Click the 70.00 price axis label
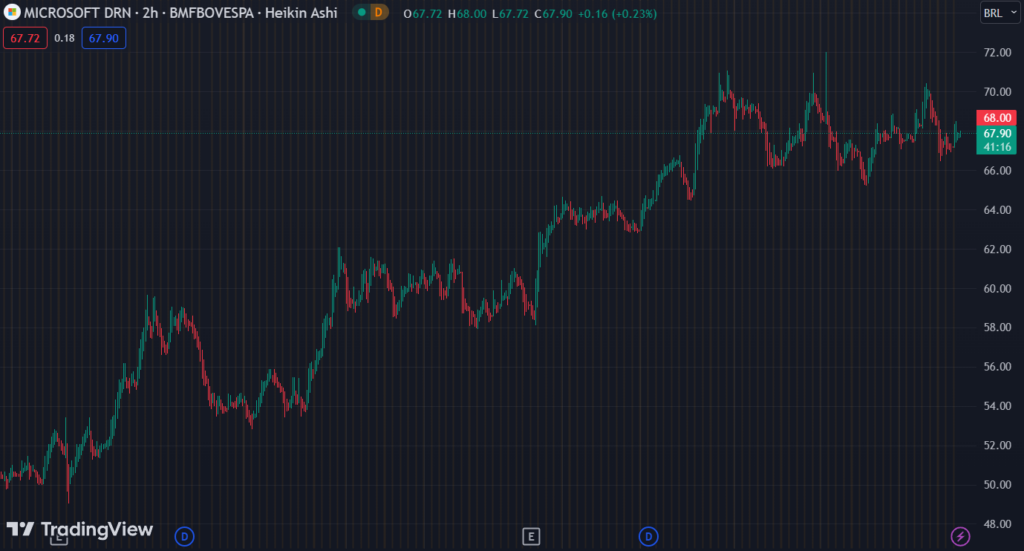1024x551 pixels. click(997, 92)
